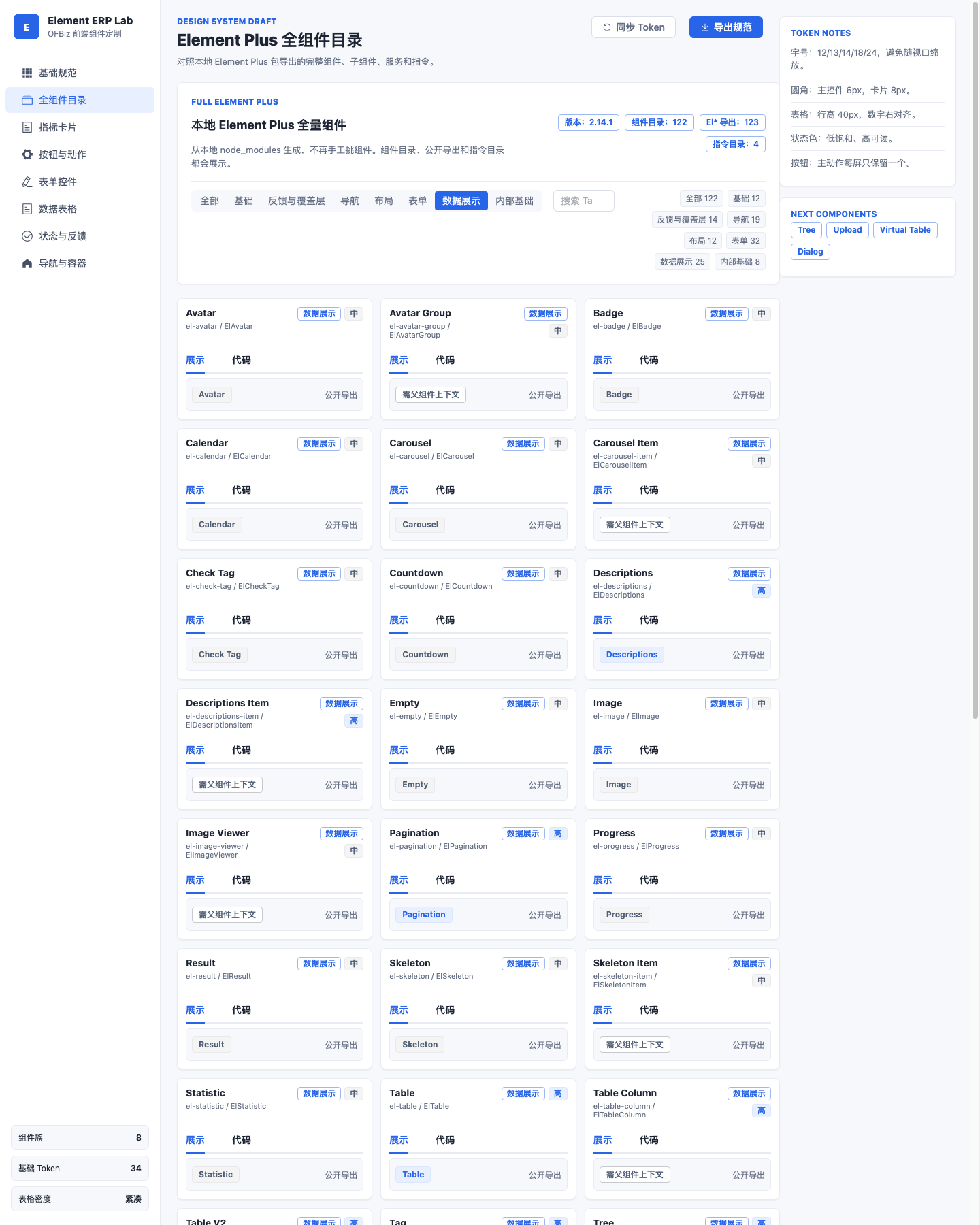Click the Empty demo chip
The image size is (980, 1225).
pyautogui.click(x=415, y=785)
